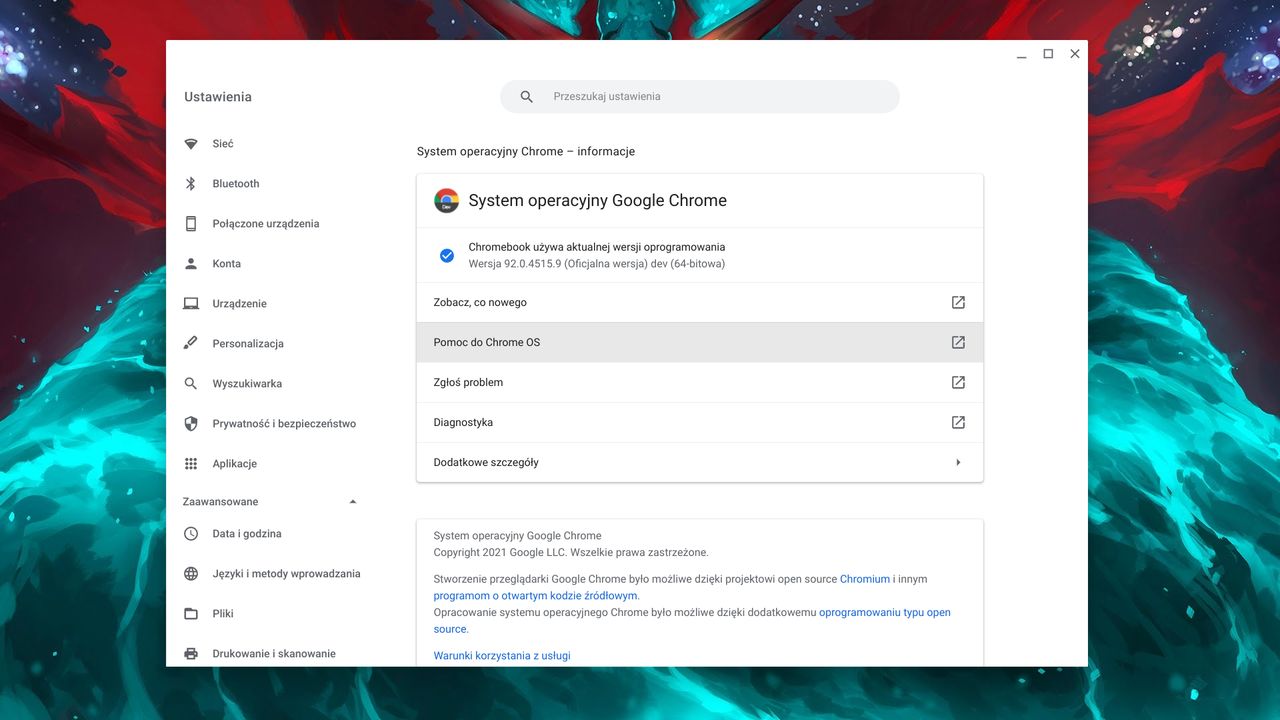The height and width of the screenshot is (720, 1280).
Task: Click the System operacyjny Google Chrome card title
Action: [598, 200]
